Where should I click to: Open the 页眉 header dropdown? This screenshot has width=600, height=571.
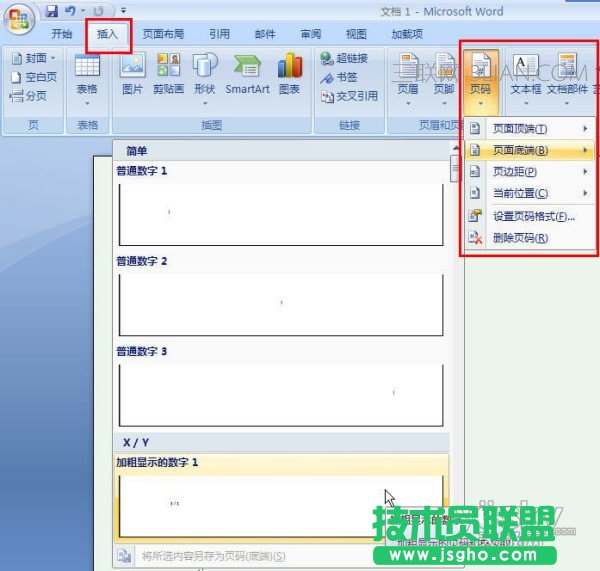(x=408, y=80)
